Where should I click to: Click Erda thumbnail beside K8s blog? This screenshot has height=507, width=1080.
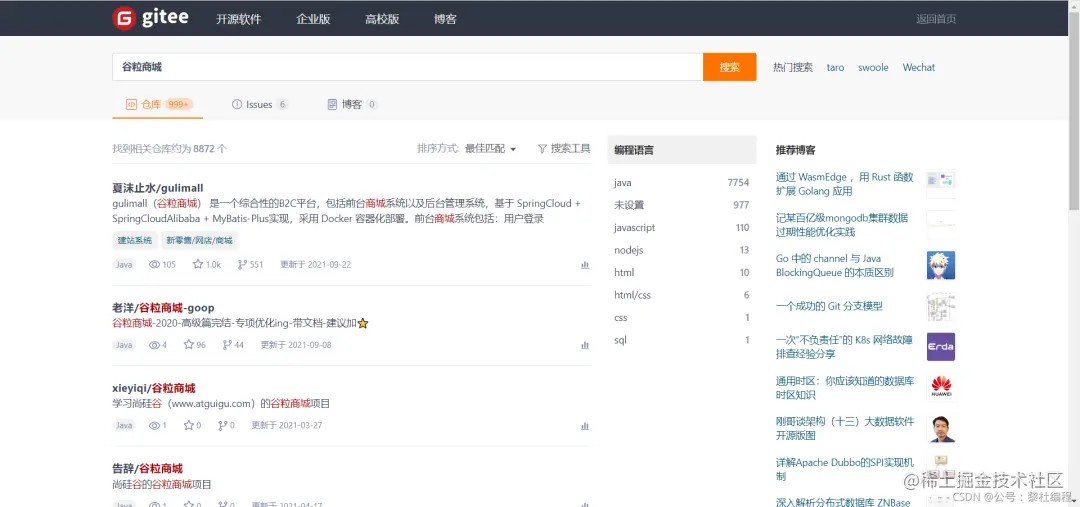pyautogui.click(x=941, y=346)
